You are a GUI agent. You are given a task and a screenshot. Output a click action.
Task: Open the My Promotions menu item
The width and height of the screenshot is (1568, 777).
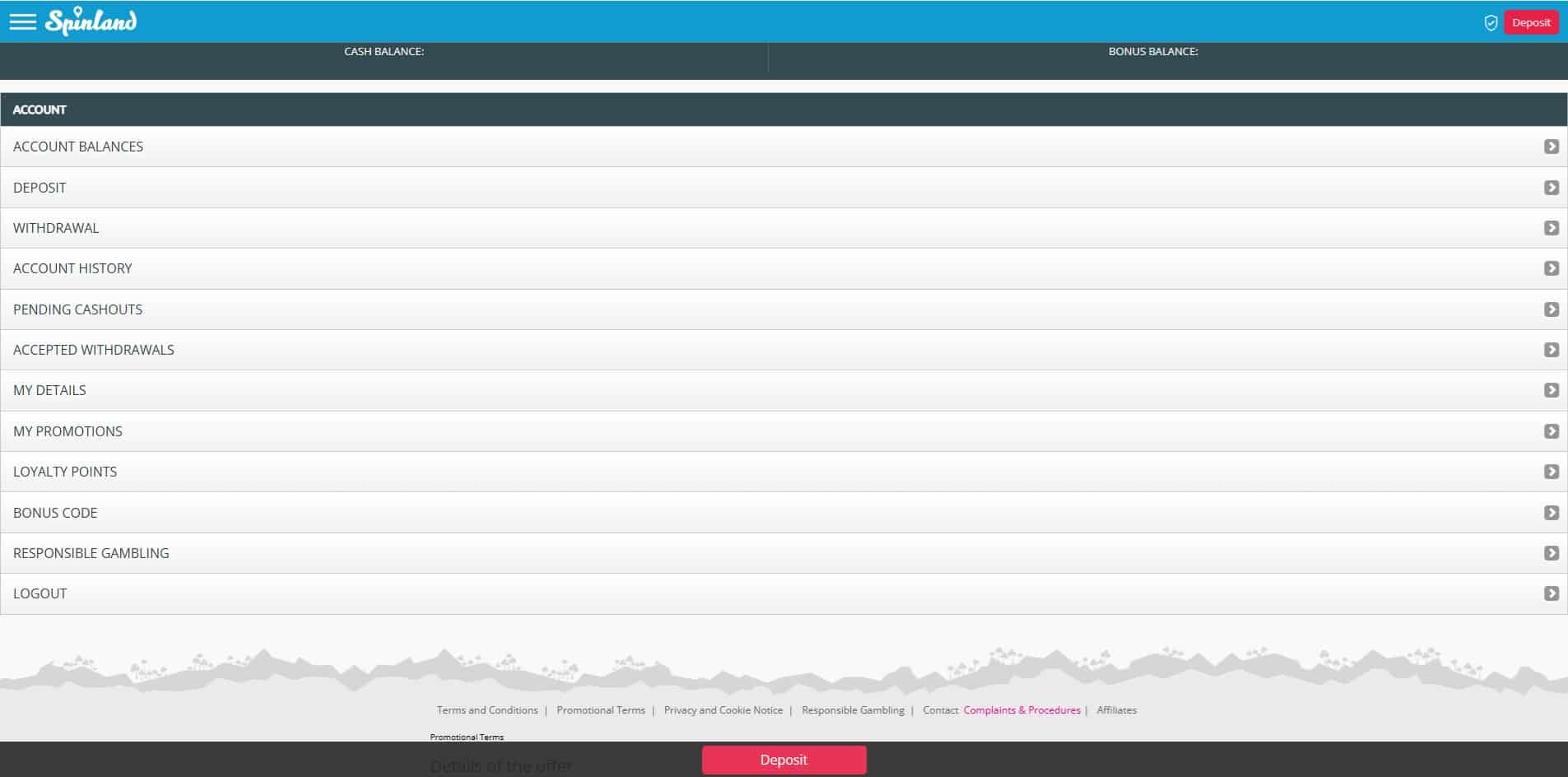(x=67, y=431)
